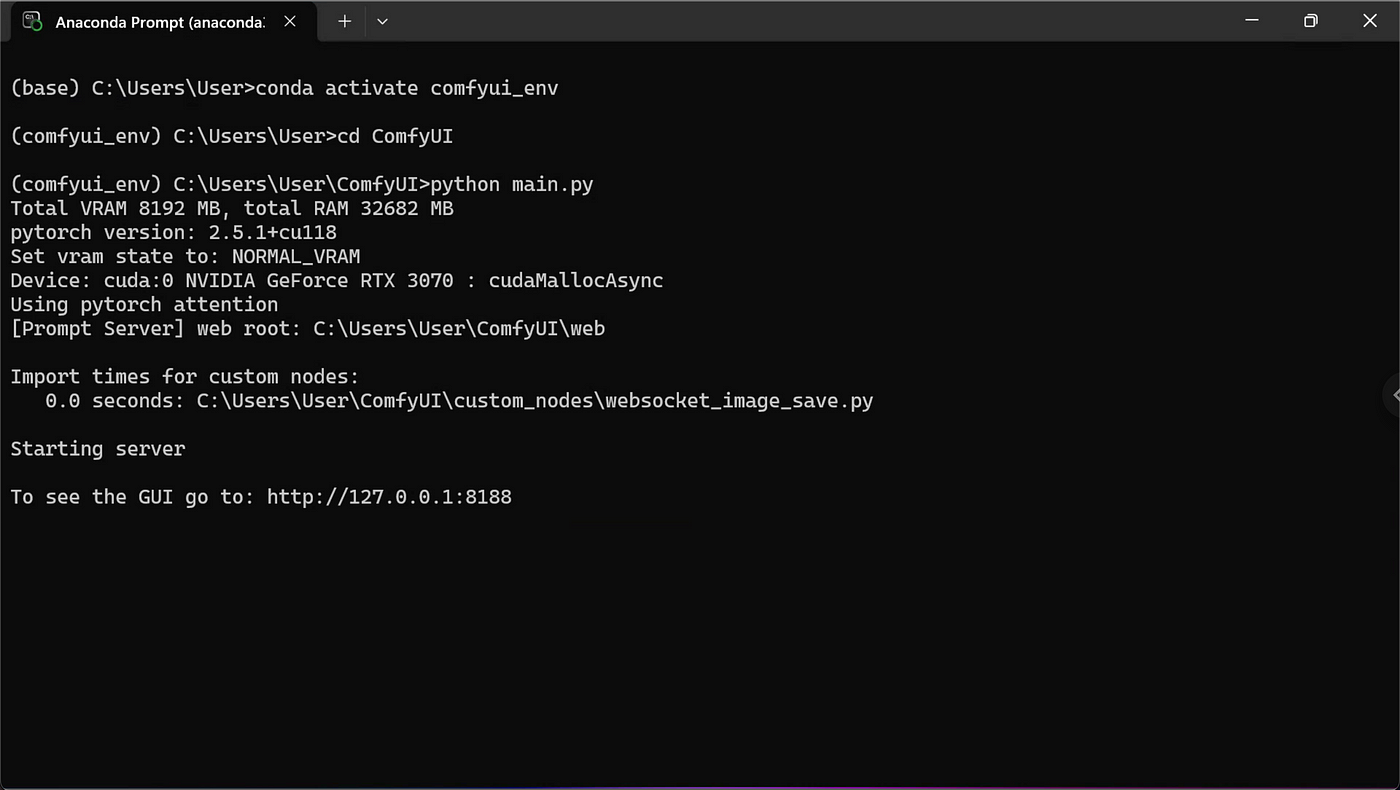
Task: Click the cd ComfyUI command text
Action: (x=395, y=136)
